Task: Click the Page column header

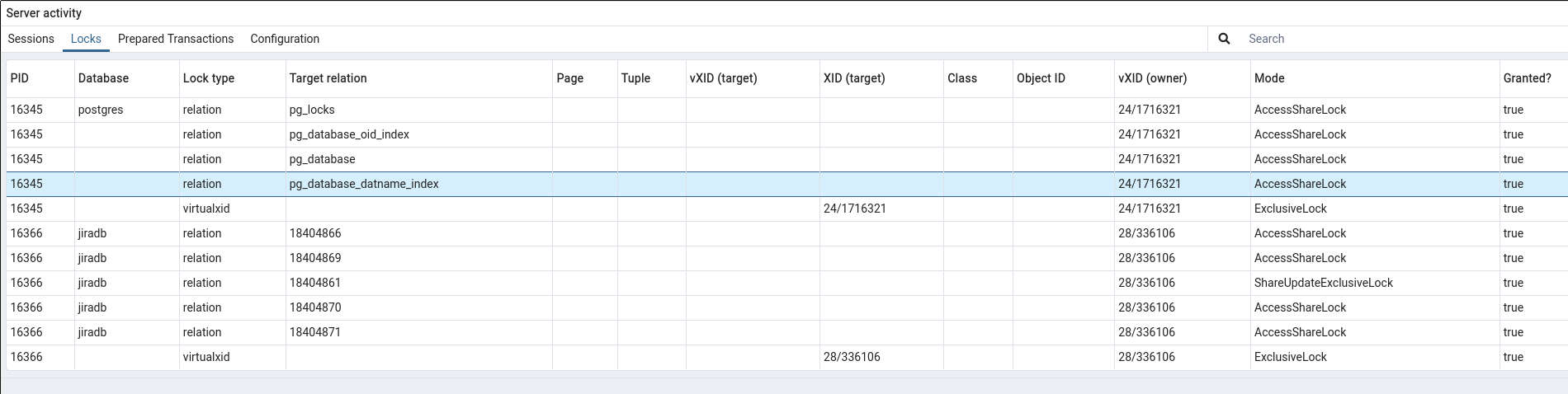Action: [584, 78]
